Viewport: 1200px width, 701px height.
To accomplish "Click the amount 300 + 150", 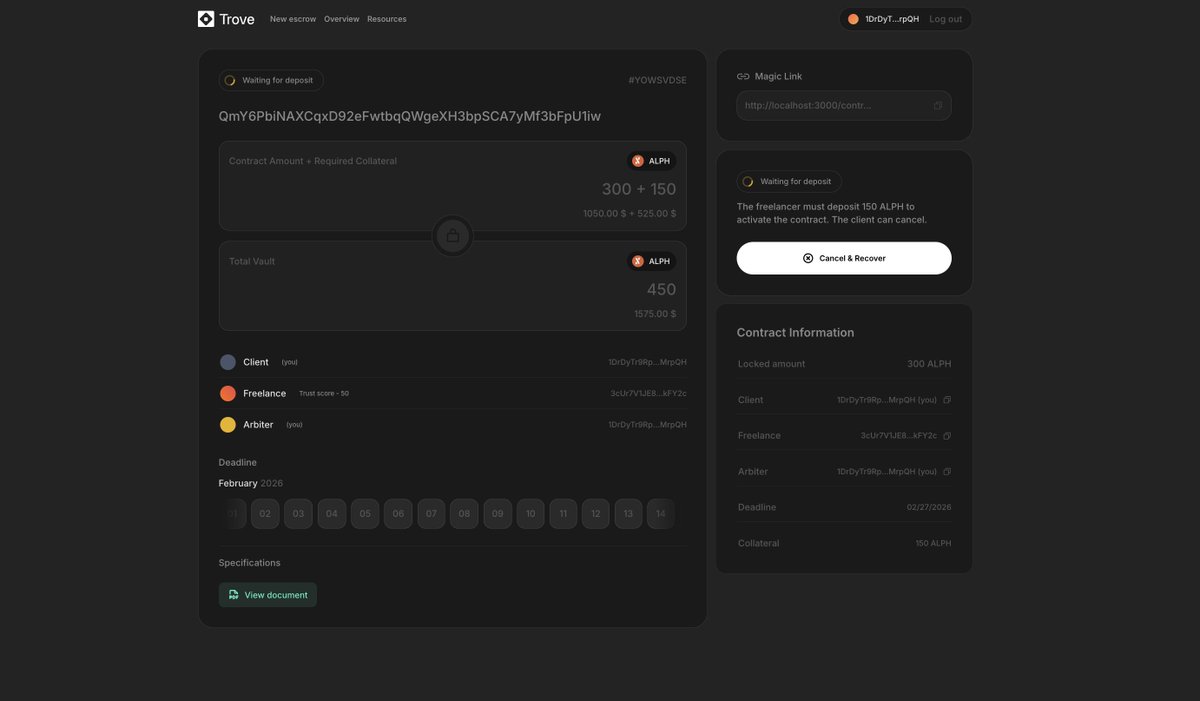I will [638, 189].
